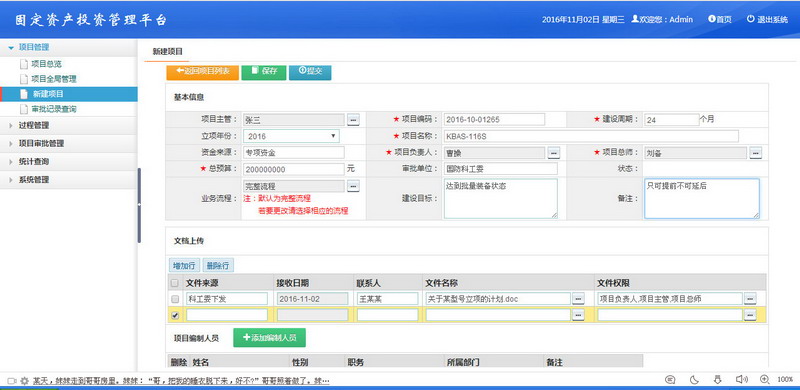
Task: Collapse the 项目管理 section
Action: (x=68, y=47)
